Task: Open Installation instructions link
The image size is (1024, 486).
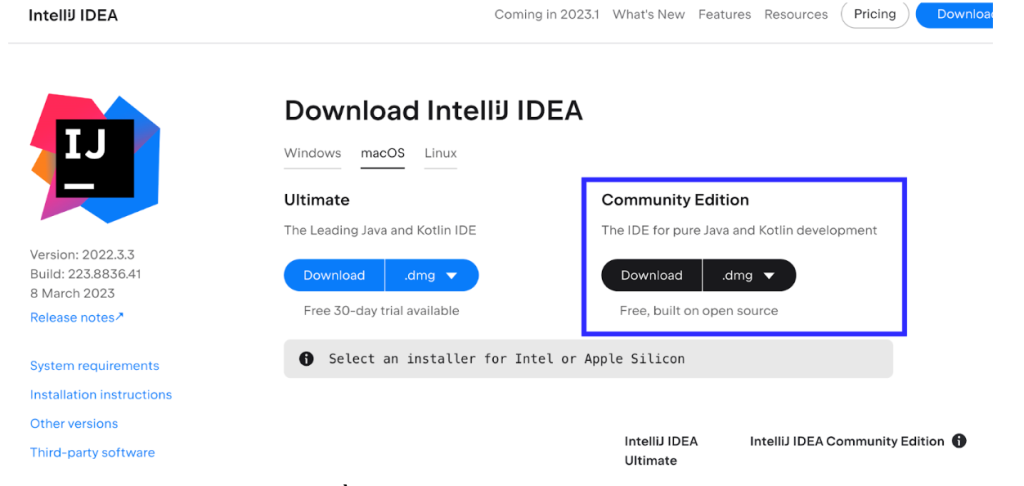Action: point(101,395)
